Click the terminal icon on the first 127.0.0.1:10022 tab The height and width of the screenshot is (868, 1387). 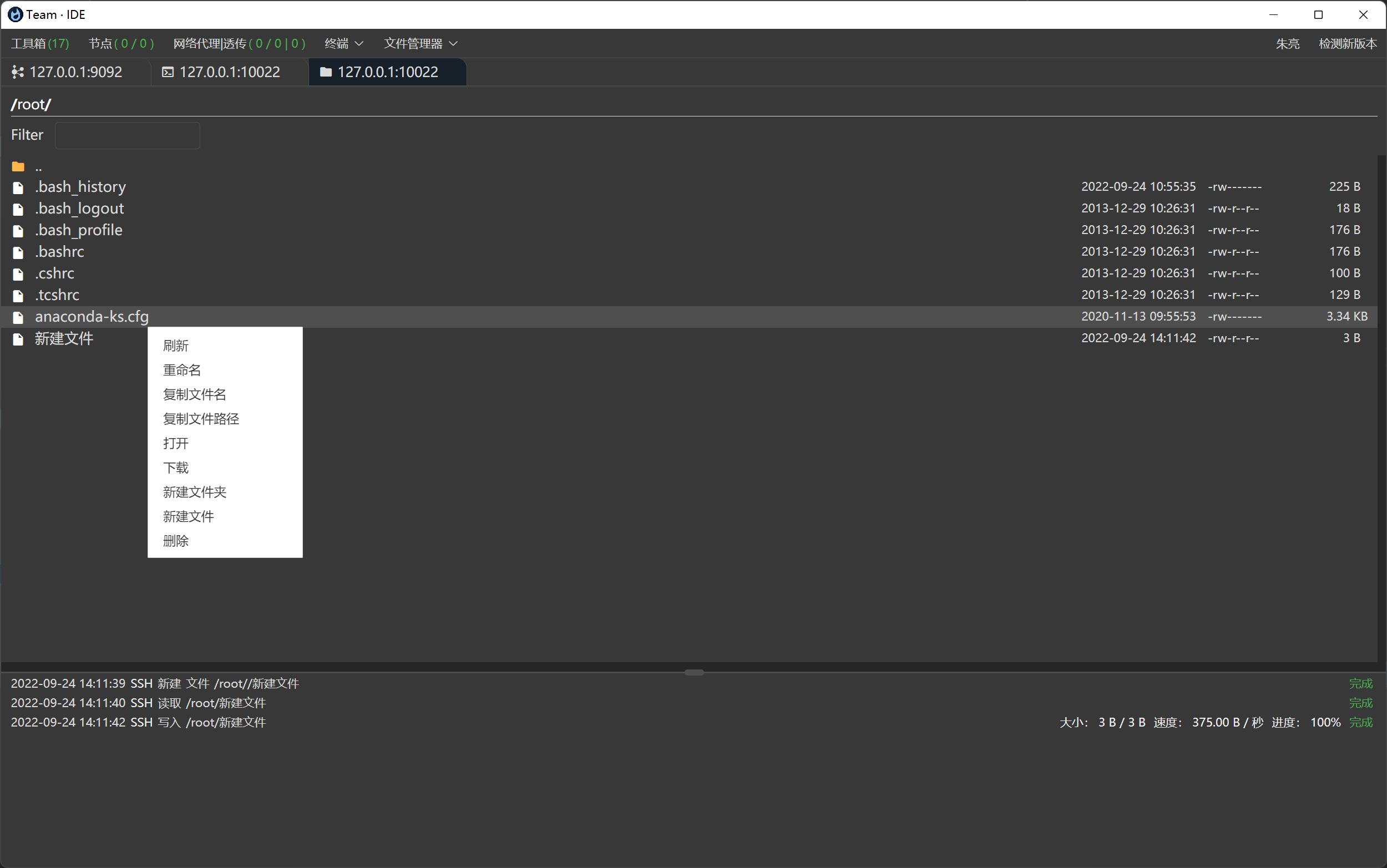[x=166, y=72]
